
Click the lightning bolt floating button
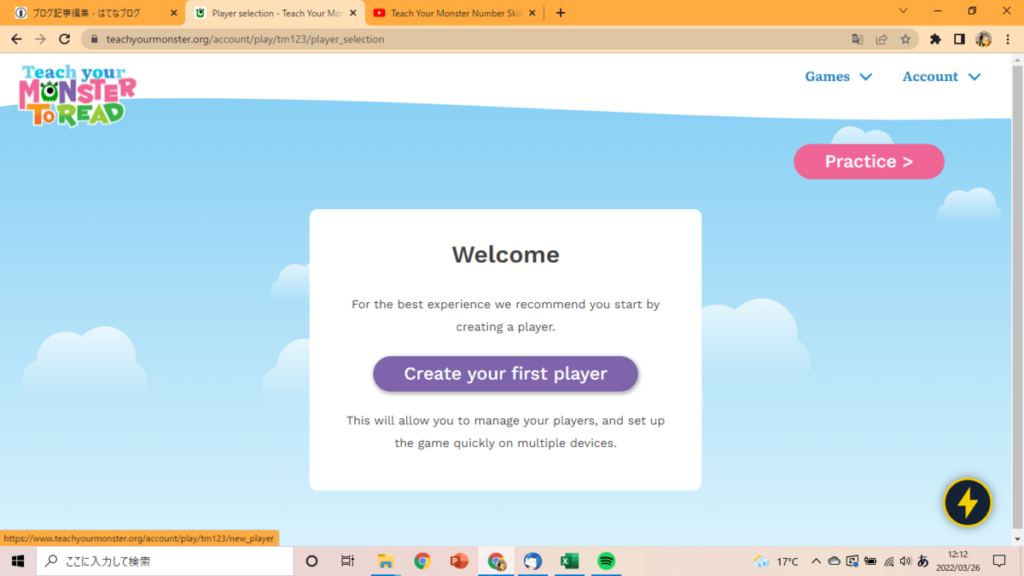point(967,502)
